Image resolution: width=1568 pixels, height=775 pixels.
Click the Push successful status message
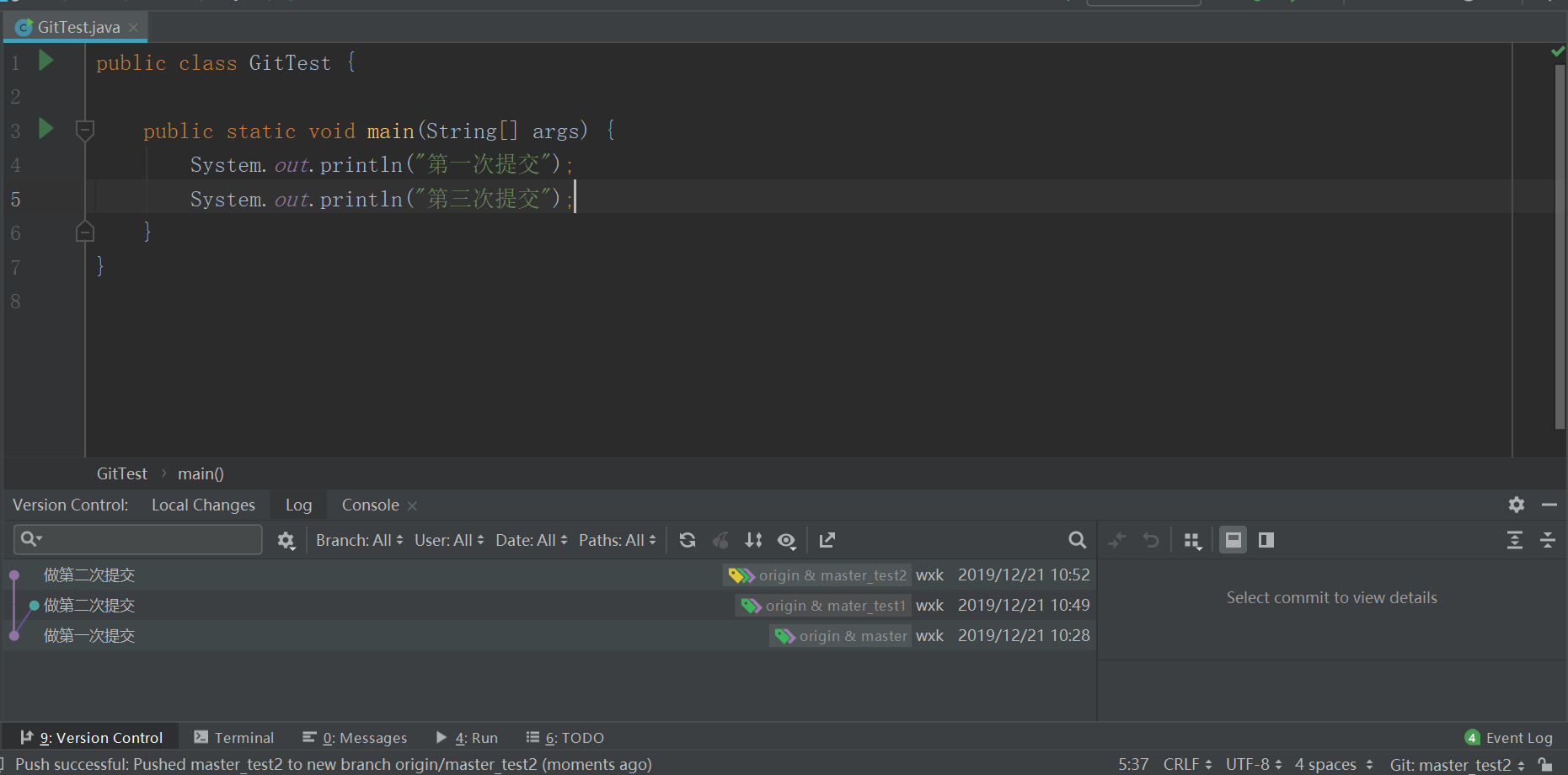coord(334,763)
